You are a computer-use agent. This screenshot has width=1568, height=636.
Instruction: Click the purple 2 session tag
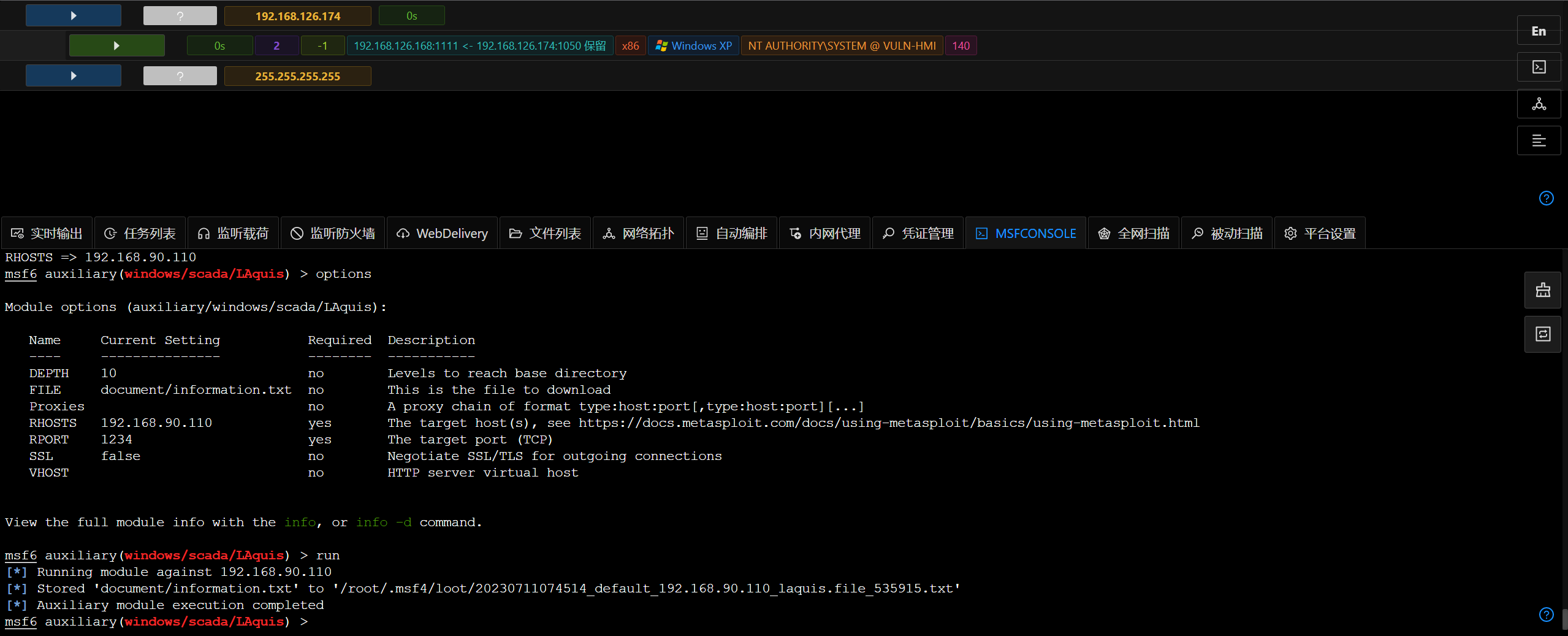coord(276,46)
